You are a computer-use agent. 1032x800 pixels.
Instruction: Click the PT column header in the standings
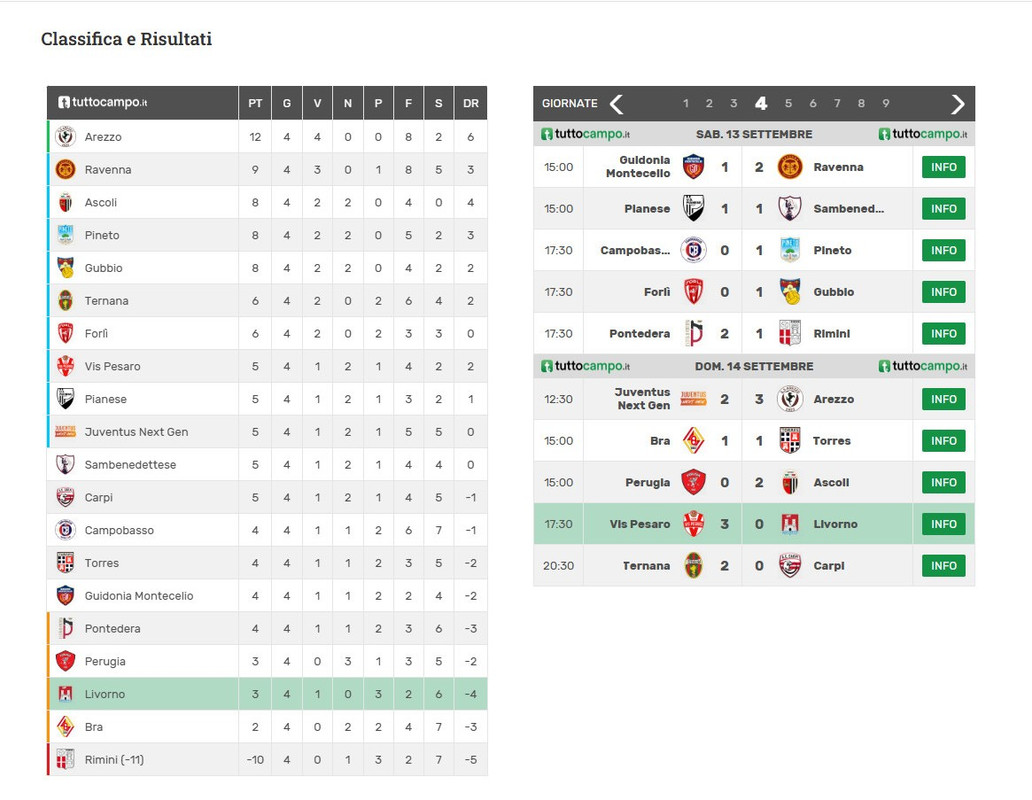(255, 103)
